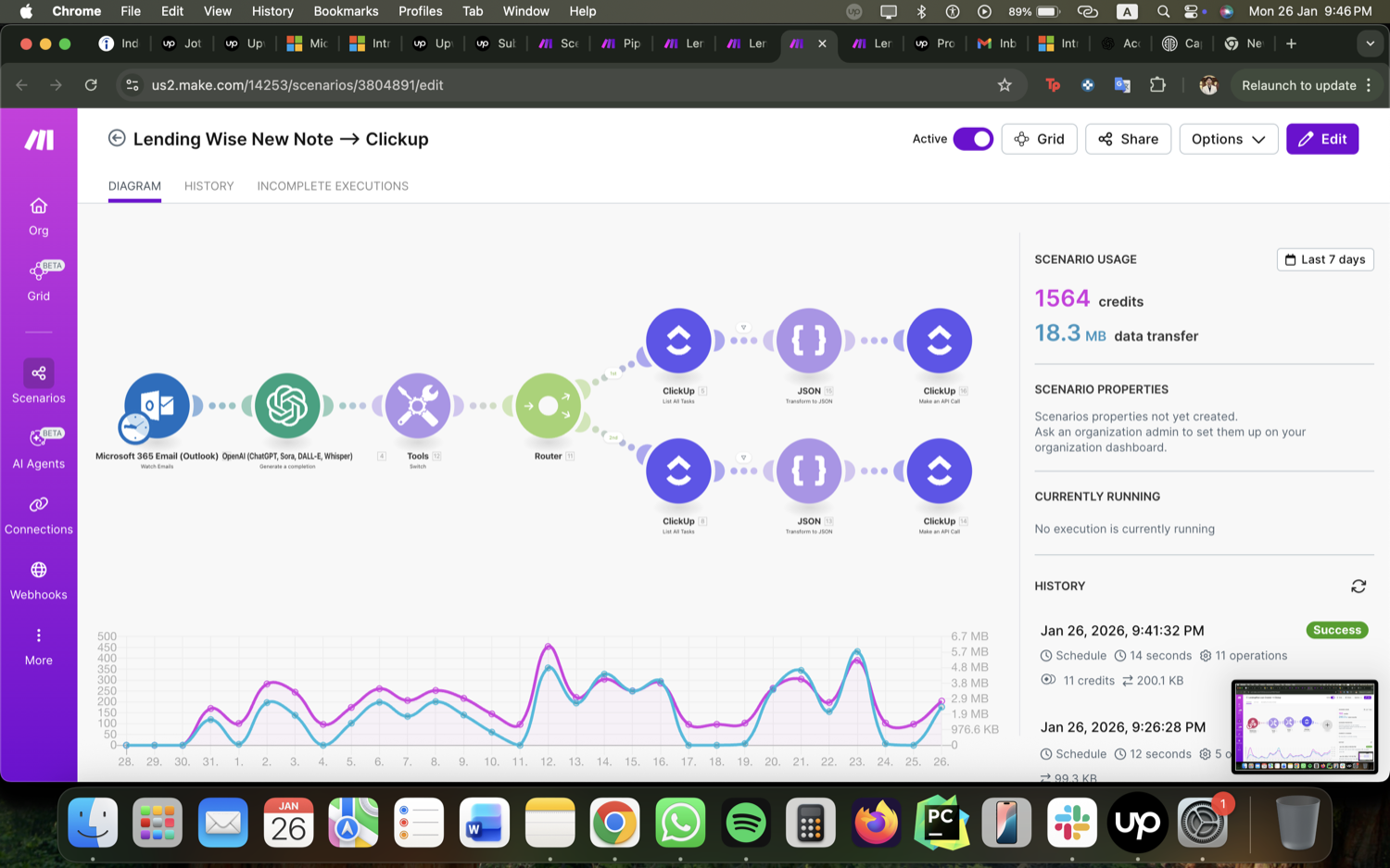Open Chrome's three-dot menu beside Relaunch
The image size is (1390, 868).
[1369, 85]
